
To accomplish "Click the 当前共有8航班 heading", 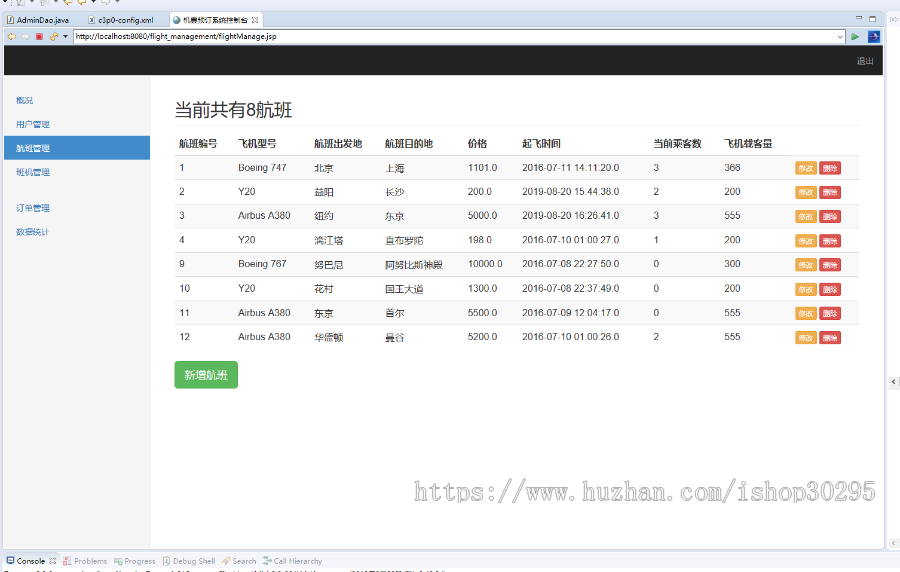I will point(233,110).
